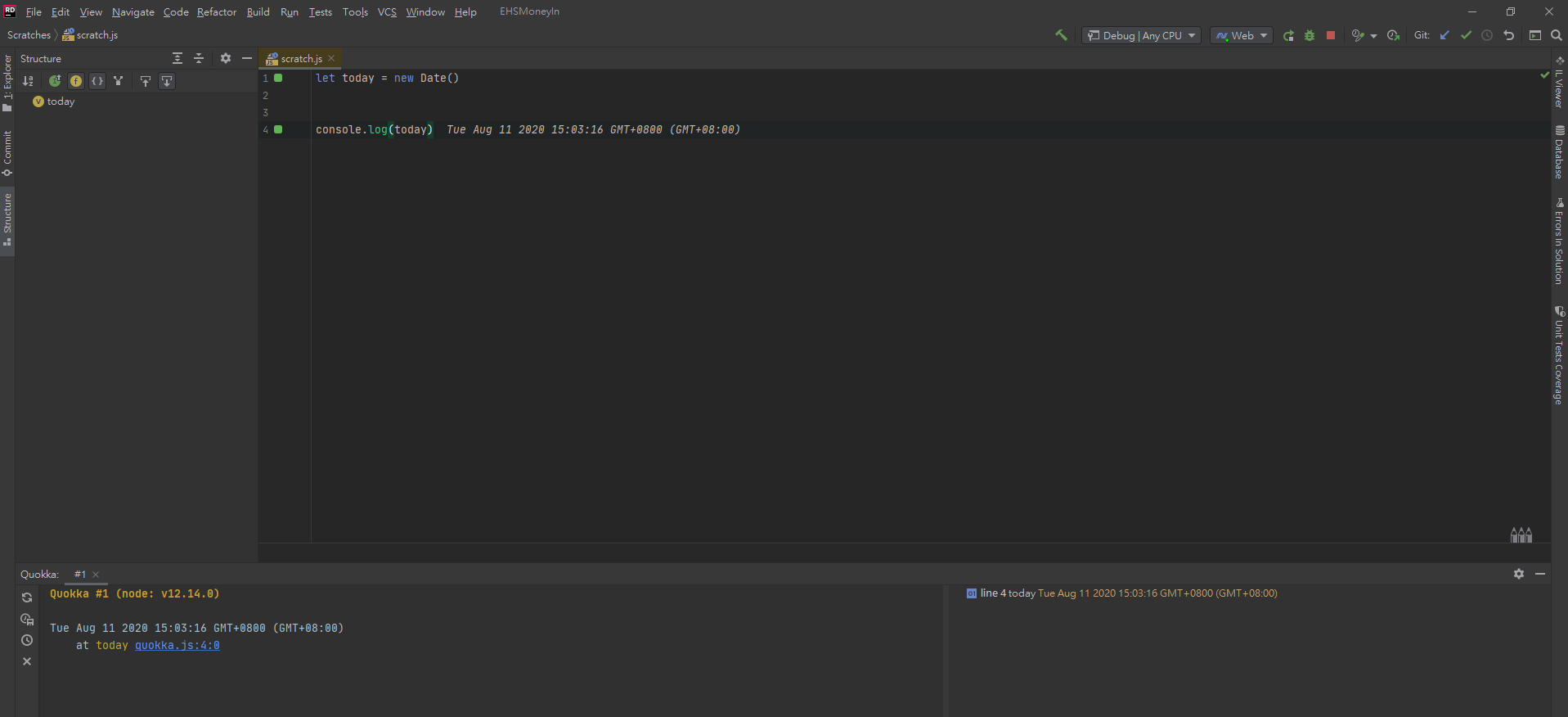Open the Build menu
This screenshot has width=1568, height=717.
258,12
